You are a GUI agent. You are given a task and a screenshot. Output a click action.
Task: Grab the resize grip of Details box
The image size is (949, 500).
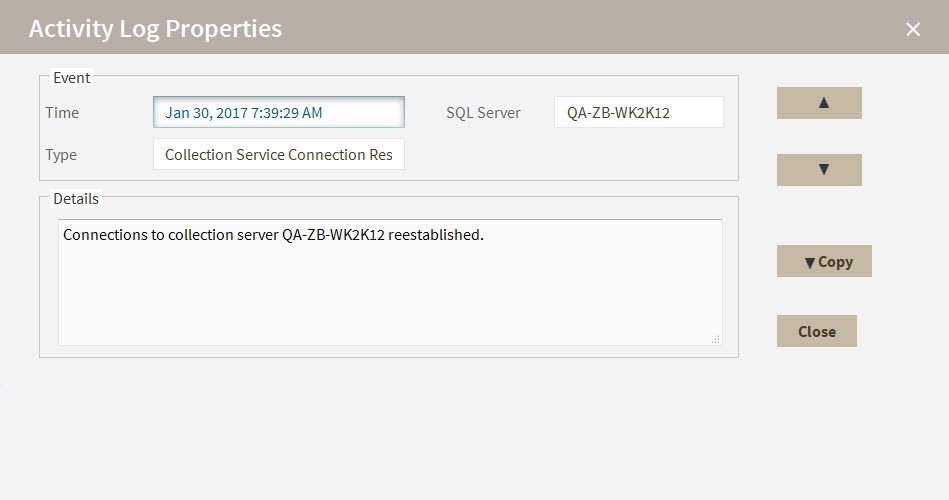[715, 339]
